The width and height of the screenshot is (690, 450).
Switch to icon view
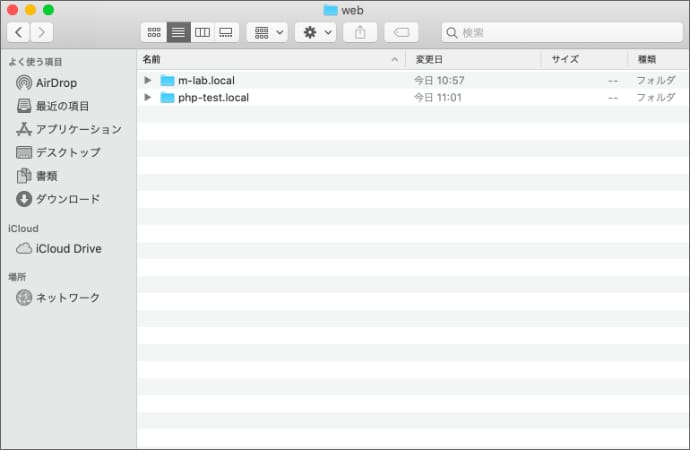tap(153, 33)
